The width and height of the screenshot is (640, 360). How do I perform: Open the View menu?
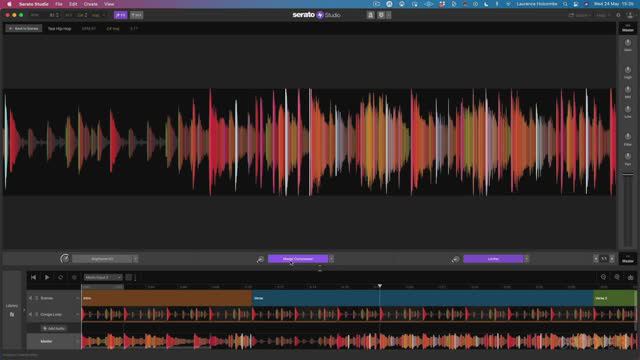109,4
